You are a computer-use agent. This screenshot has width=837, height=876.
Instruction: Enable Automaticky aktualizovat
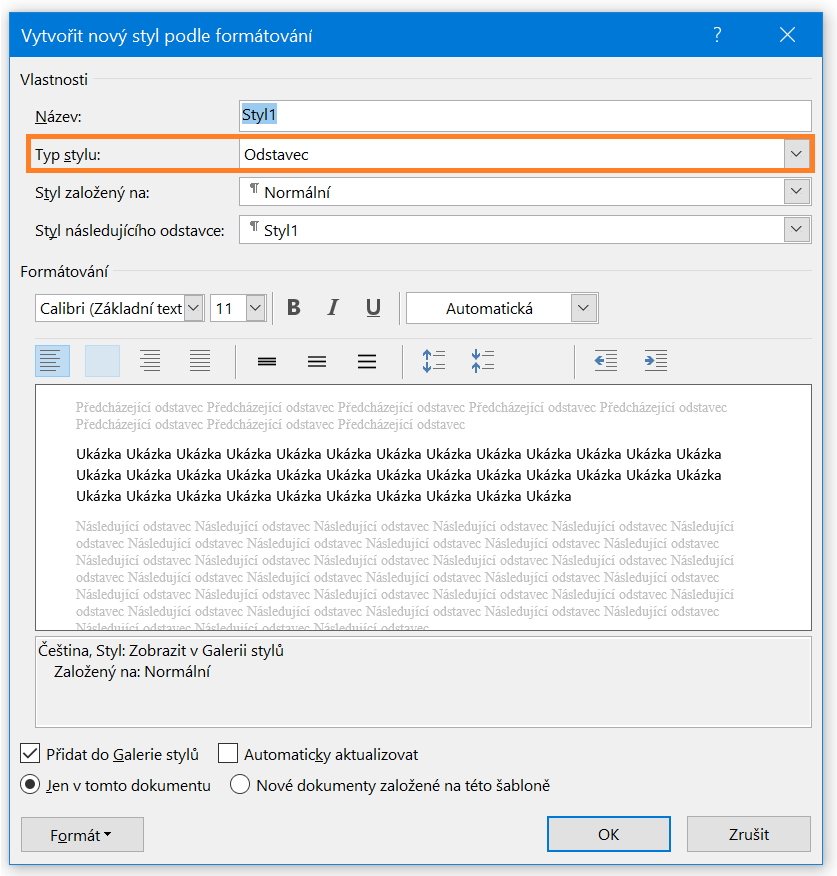point(227,753)
